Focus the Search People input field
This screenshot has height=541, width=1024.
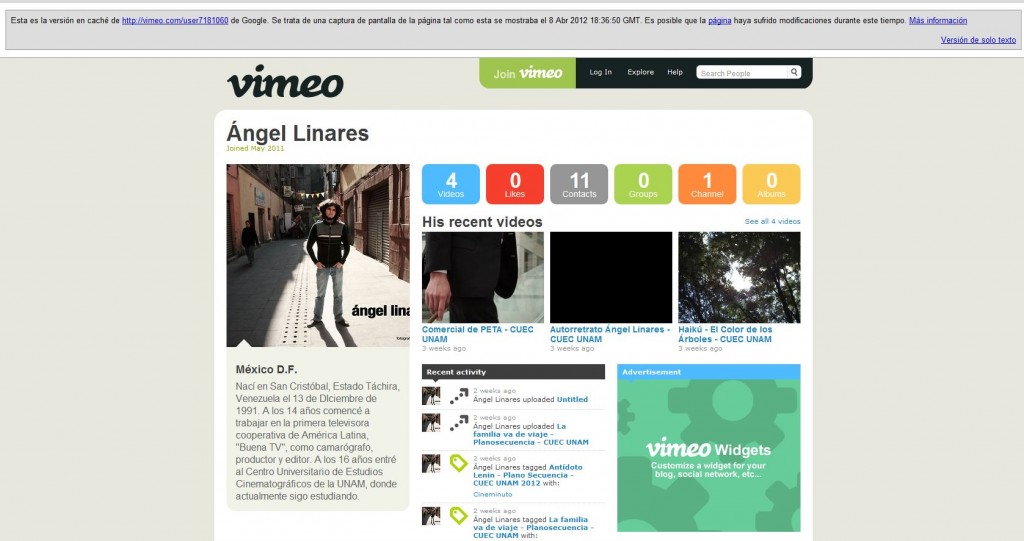coord(741,73)
